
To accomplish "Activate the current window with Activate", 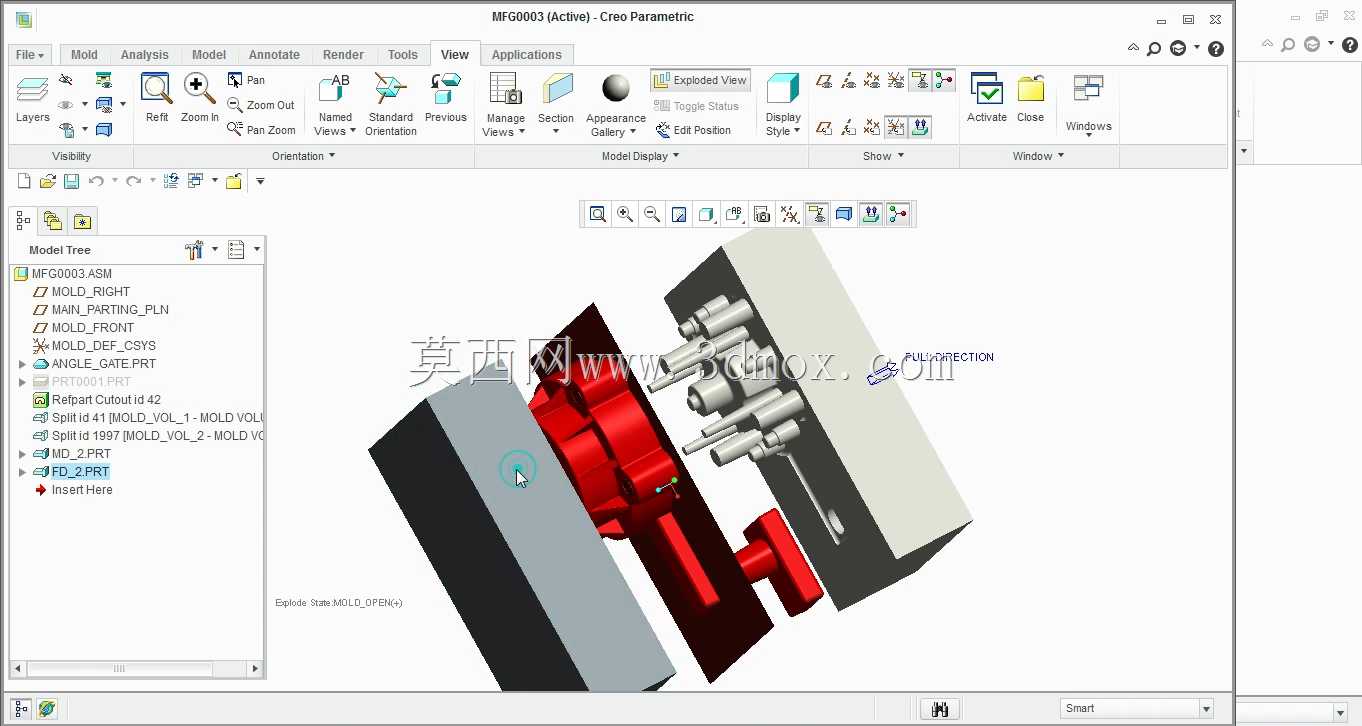I will [987, 98].
